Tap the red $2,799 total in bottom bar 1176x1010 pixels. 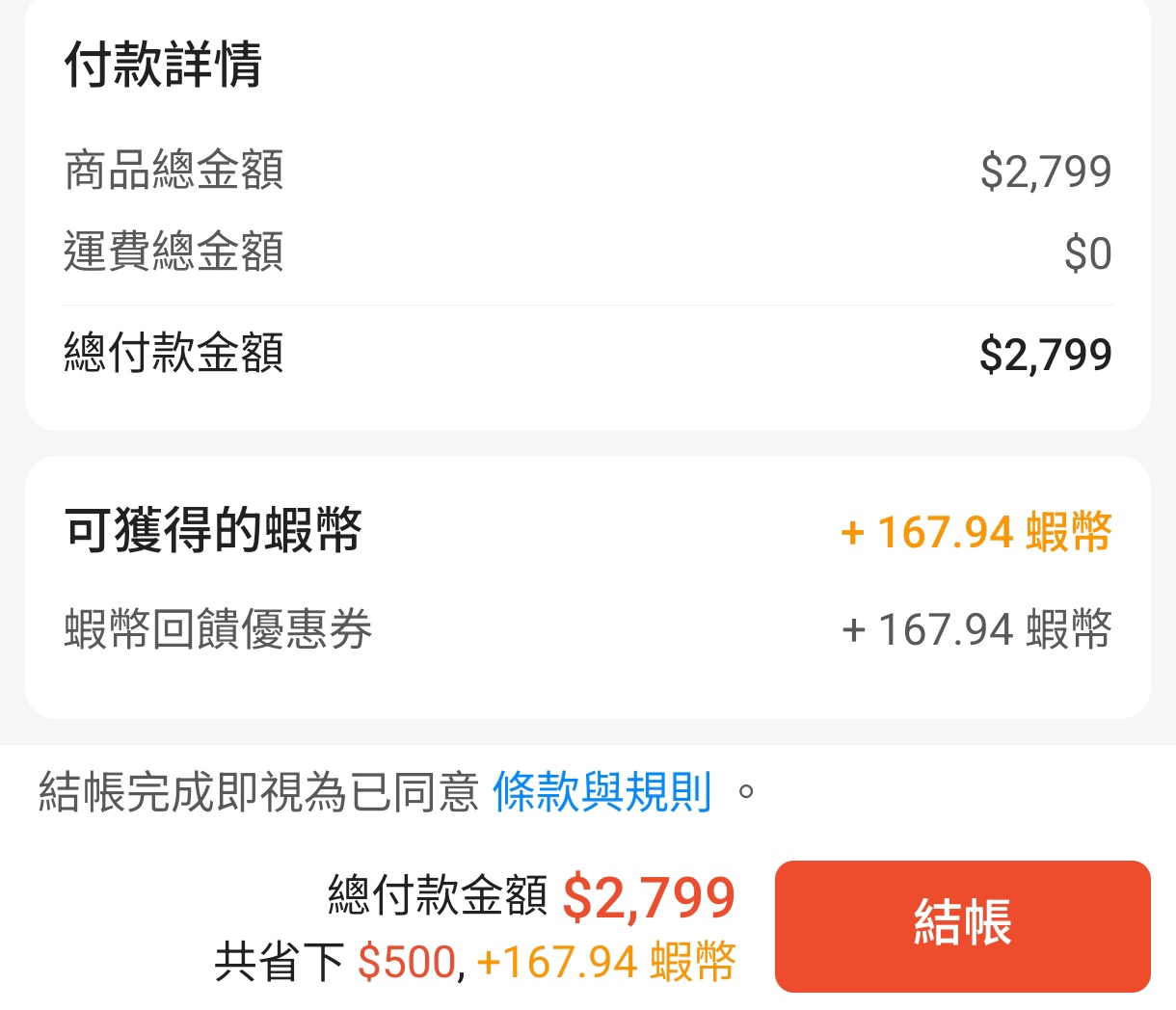pyautogui.click(x=649, y=897)
